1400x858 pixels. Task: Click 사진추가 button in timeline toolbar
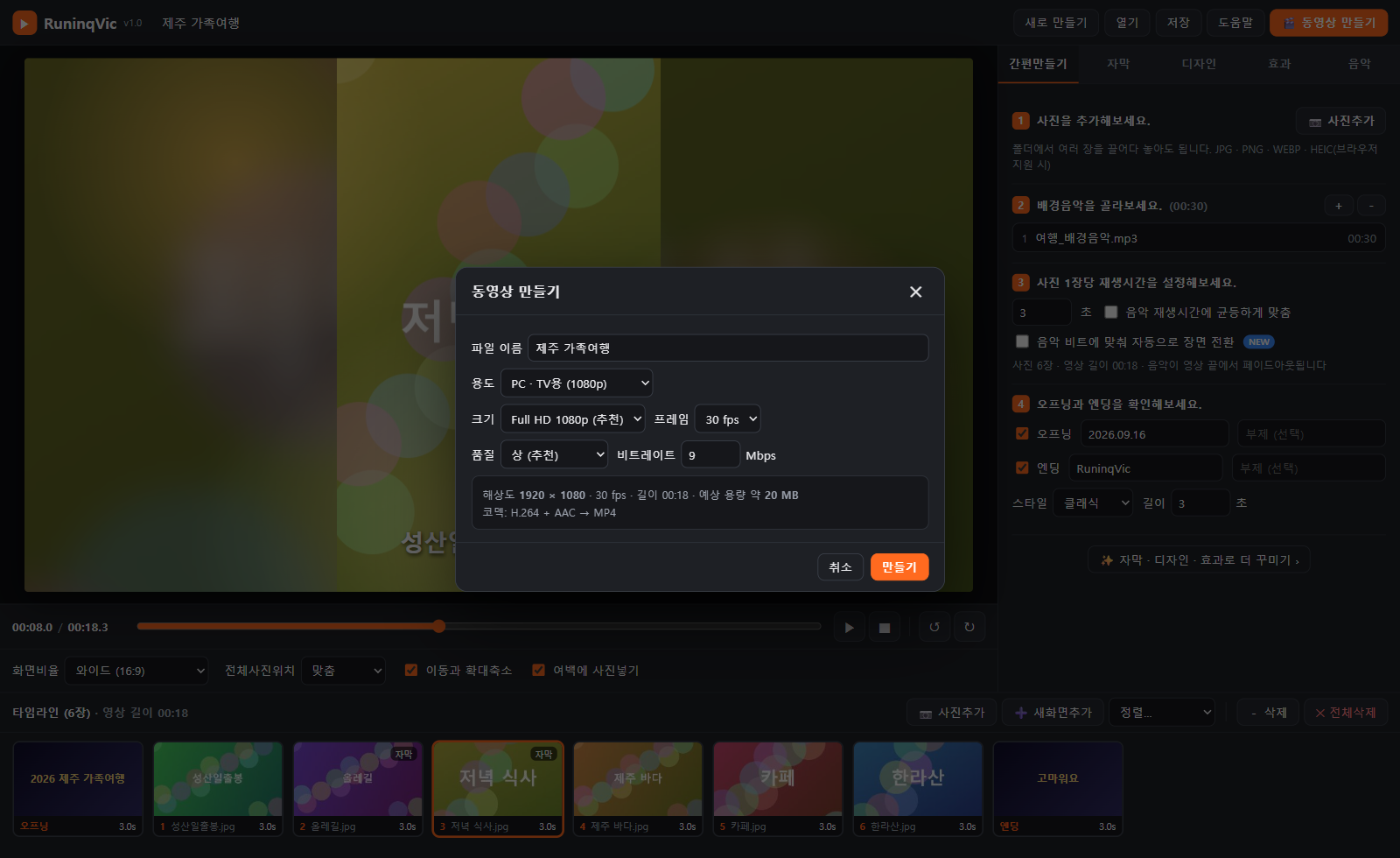[952, 713]
